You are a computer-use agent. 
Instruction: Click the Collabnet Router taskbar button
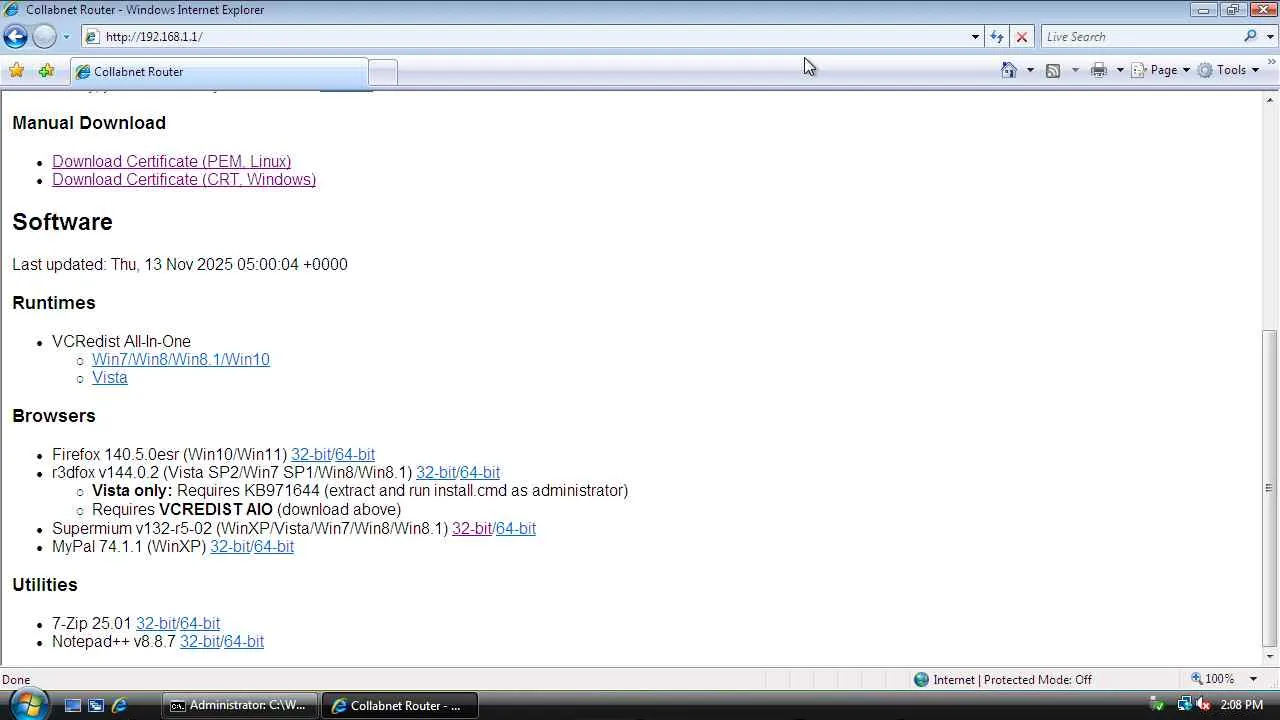point(399,705)
